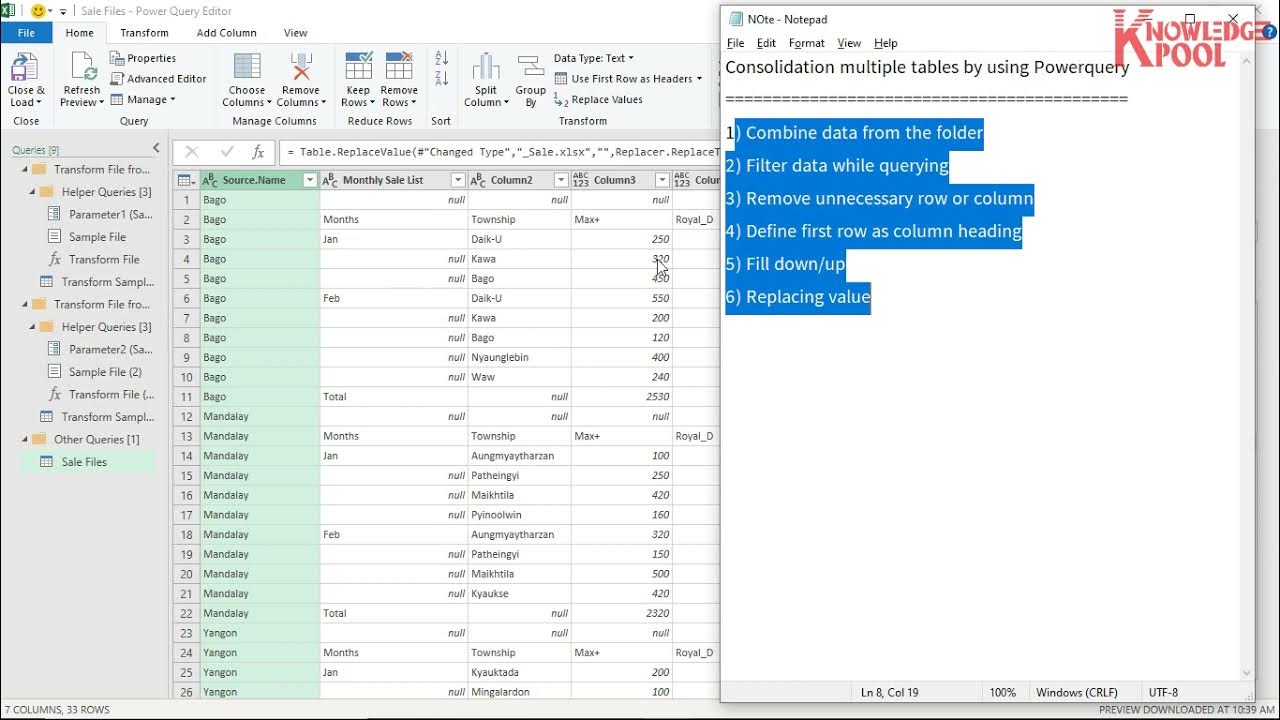Viewport: 1280px width, 720px height.
Task: Confirm the formula bar entry
Action: coord(227,152)
